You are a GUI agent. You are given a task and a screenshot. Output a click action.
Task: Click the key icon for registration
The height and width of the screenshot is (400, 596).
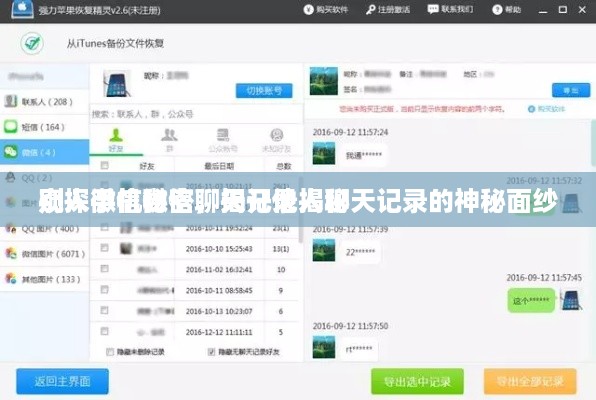click(x=371, y=10)
